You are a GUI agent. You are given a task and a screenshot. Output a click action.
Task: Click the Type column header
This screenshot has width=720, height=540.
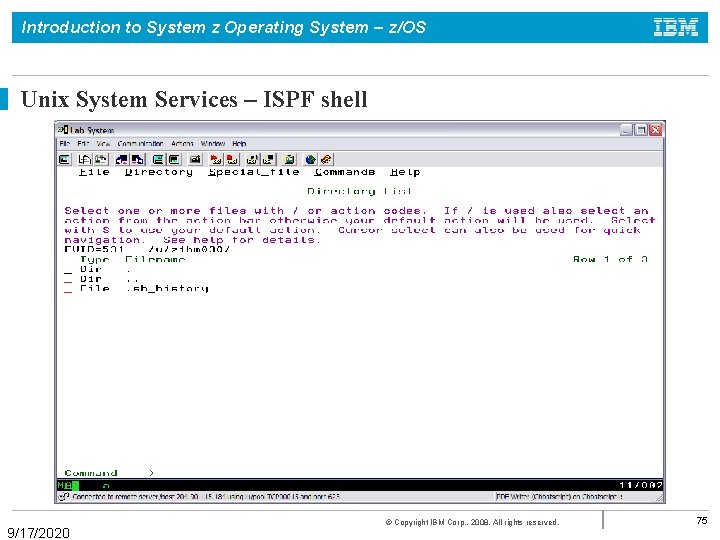[94, 259]
